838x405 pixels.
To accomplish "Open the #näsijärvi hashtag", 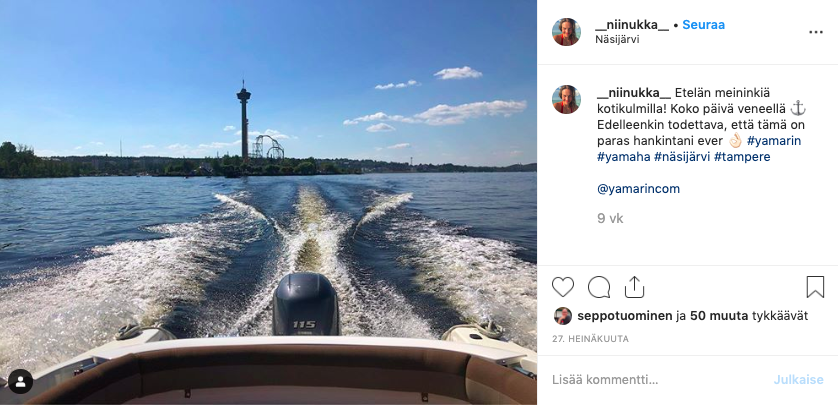I will coord(681,157).
